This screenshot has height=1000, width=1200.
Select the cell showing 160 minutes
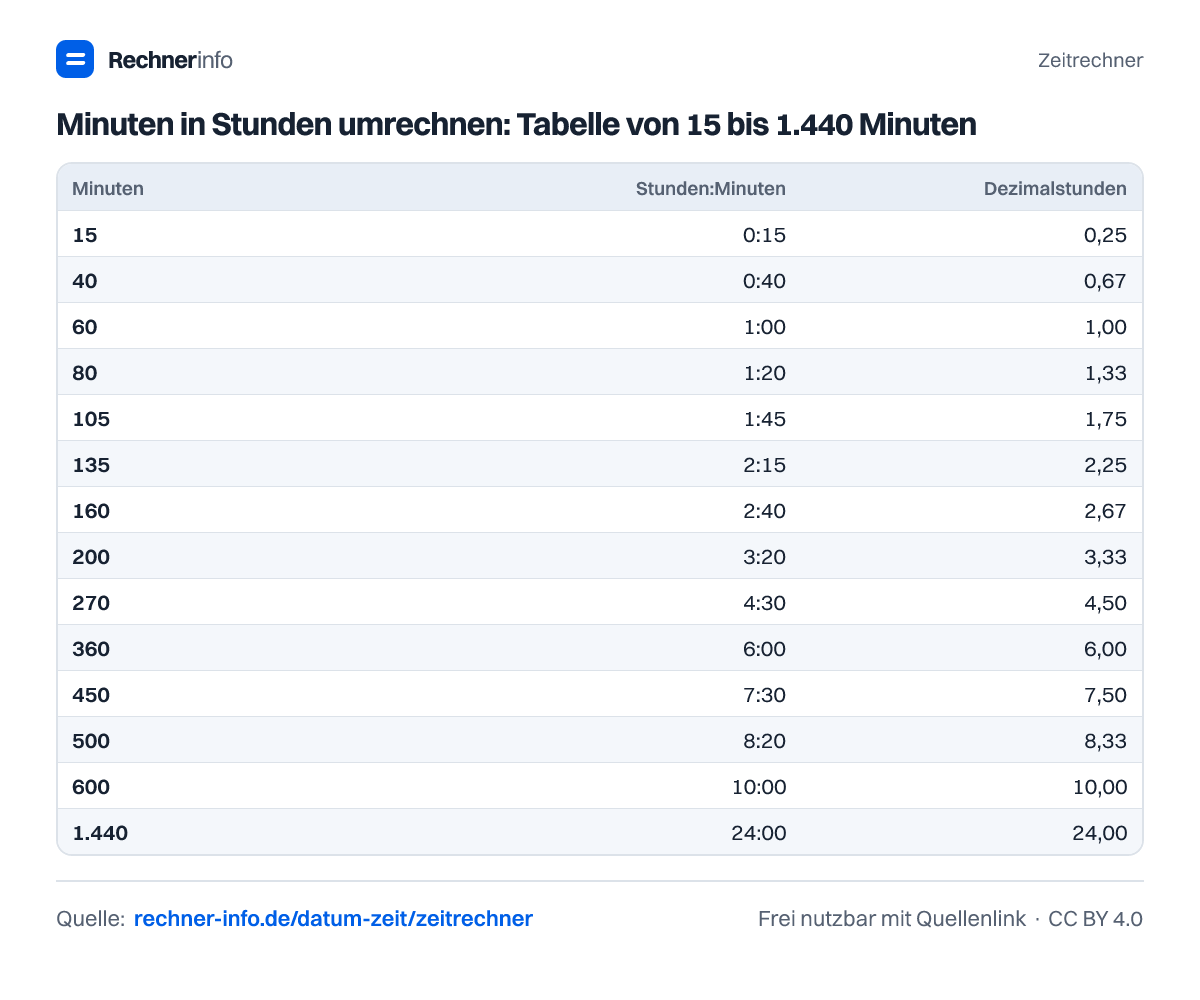click(x=91, y=511)
